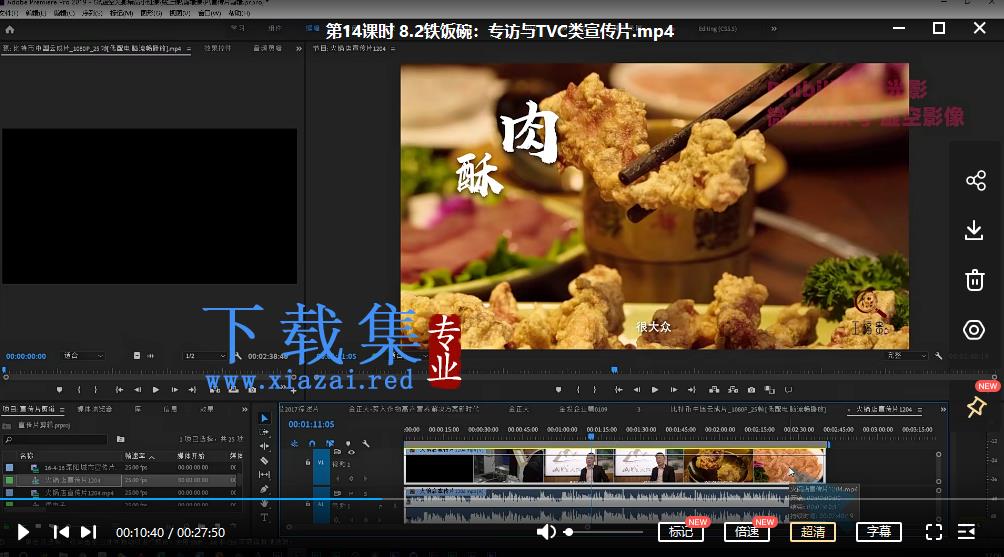Add a marker in Program monitor
The width and height of the screenshot is (1004, 557).
click(558, 389)
